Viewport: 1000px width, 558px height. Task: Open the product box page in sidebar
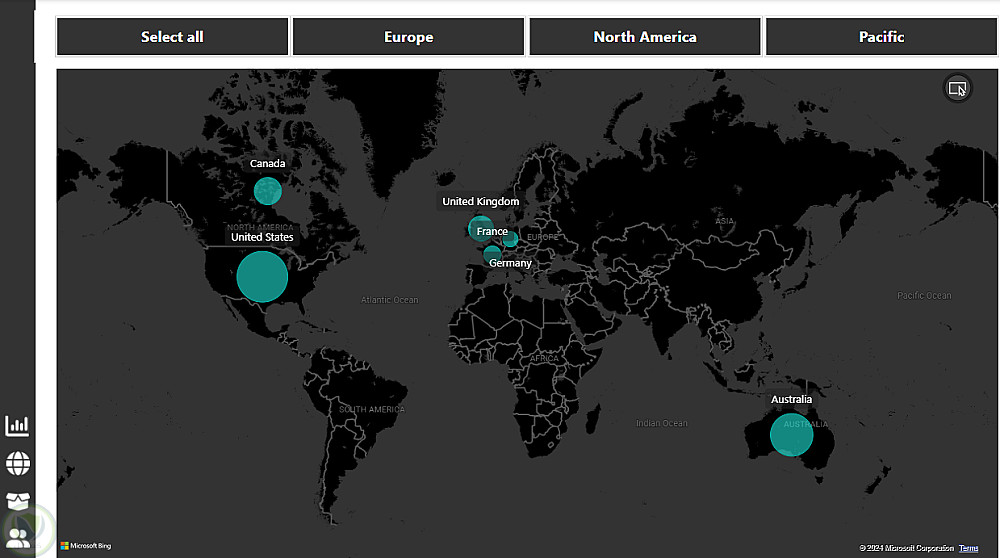coord(17,501)
